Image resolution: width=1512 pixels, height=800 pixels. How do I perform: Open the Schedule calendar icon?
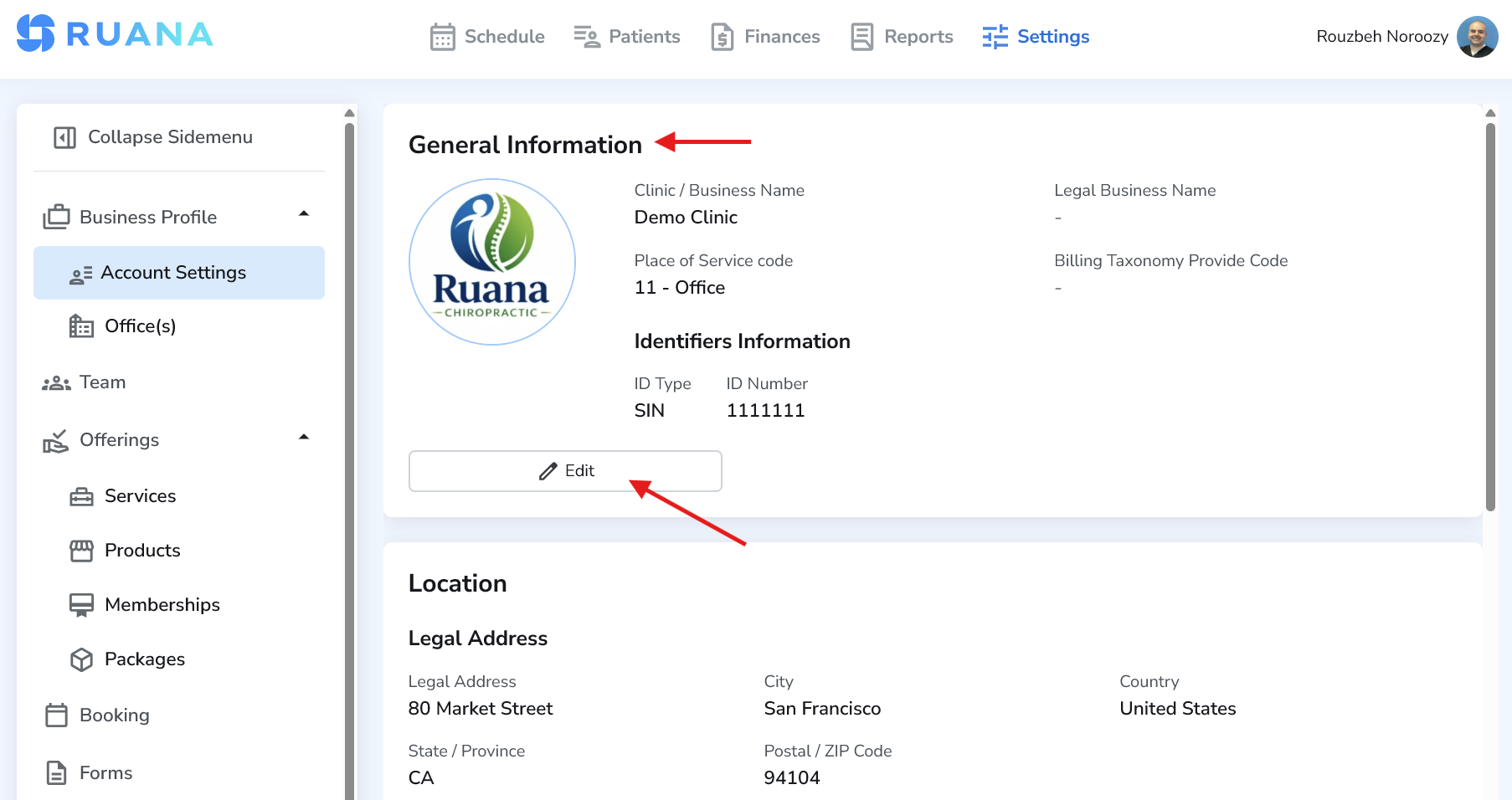442,36
